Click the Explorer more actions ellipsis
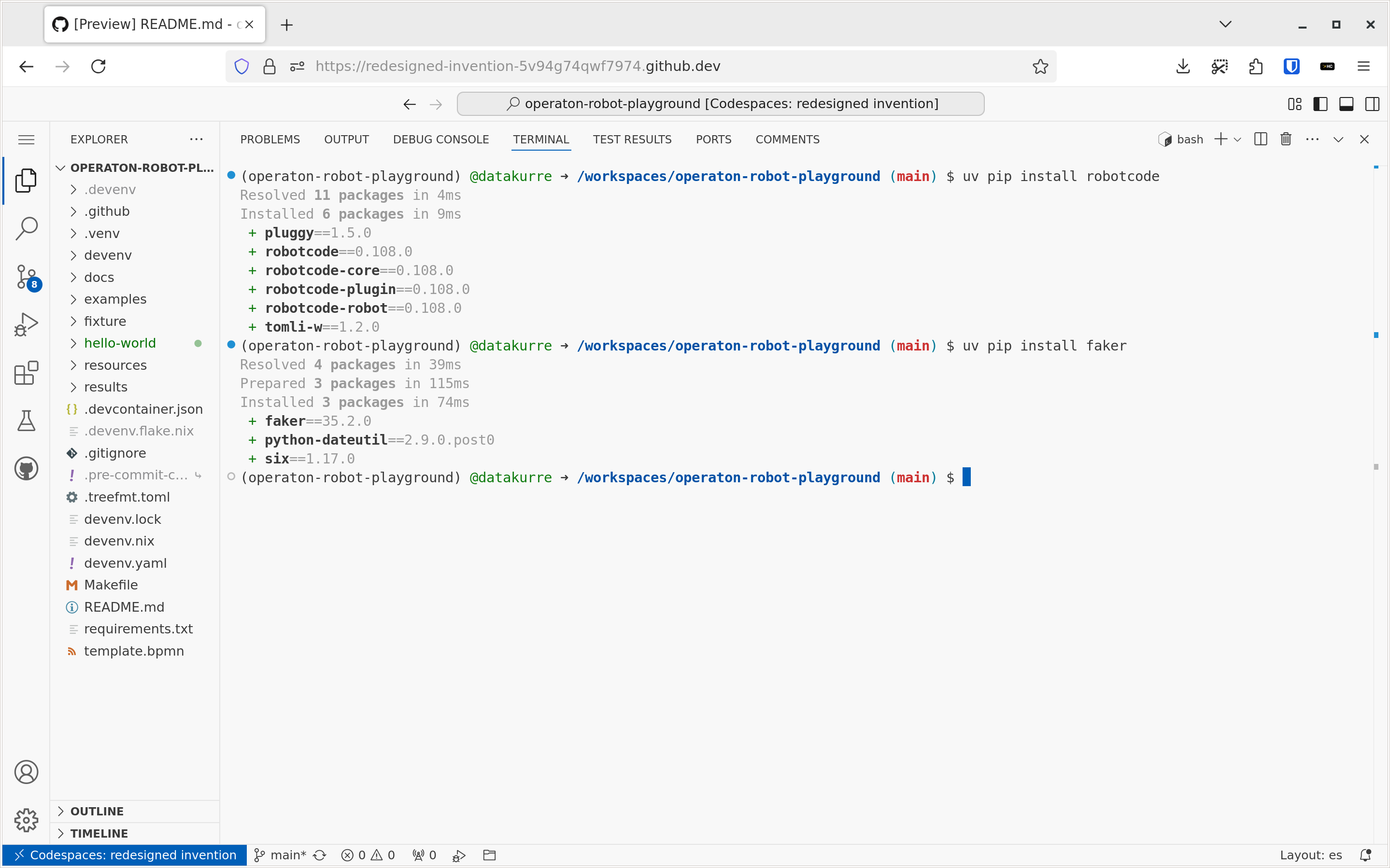 [197, 140]
